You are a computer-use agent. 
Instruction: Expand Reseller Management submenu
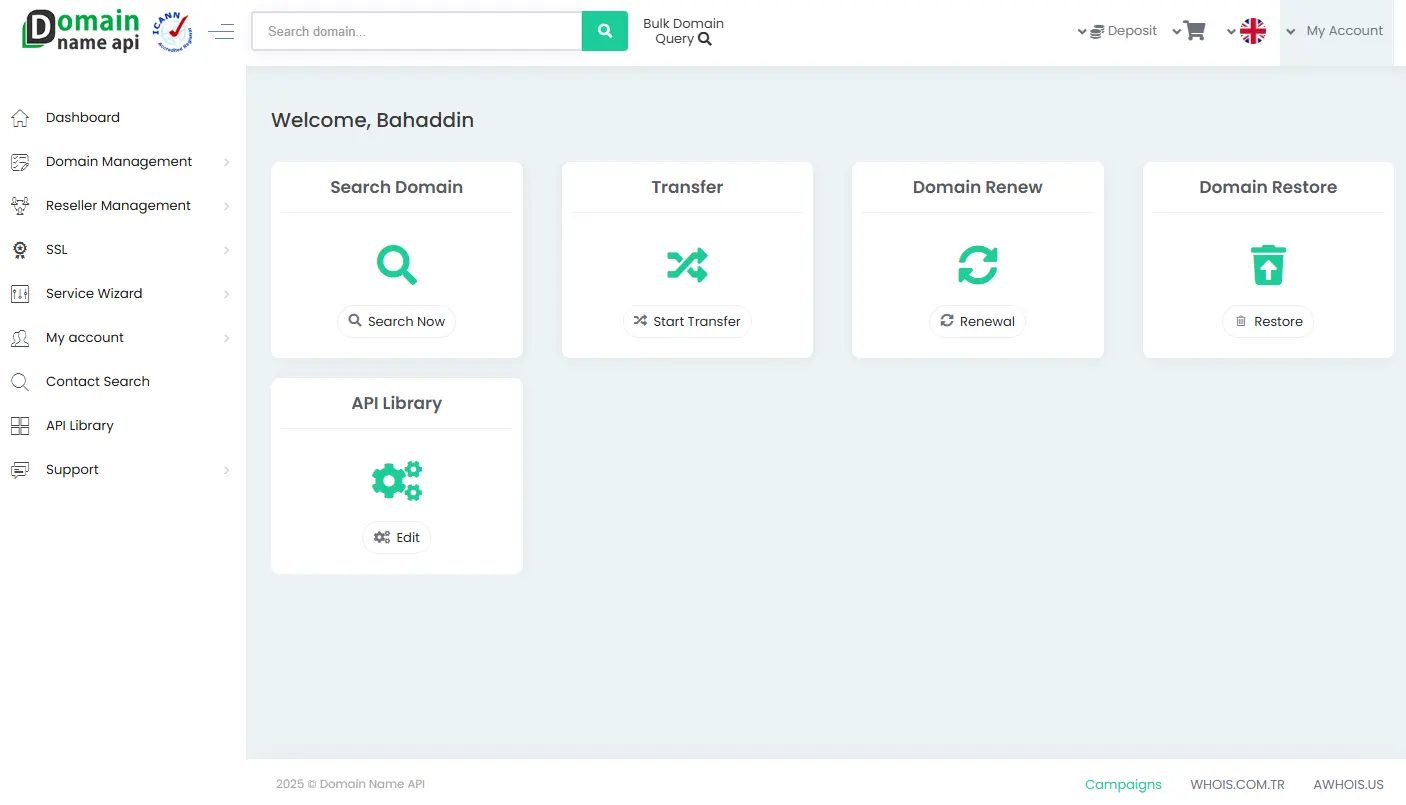pos(118,206)
